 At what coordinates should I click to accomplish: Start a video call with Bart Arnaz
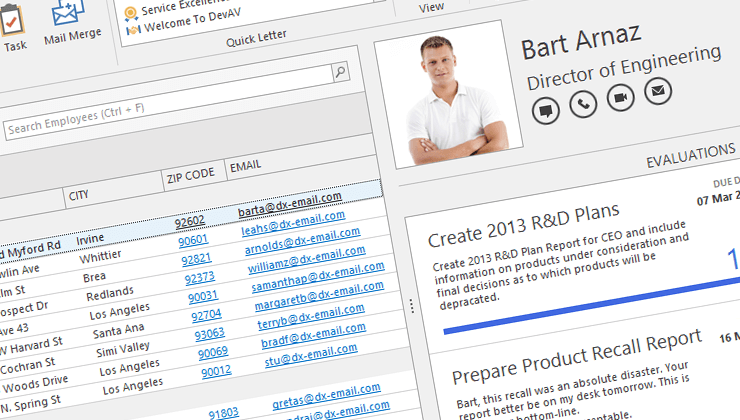click(x=620, y=97)
